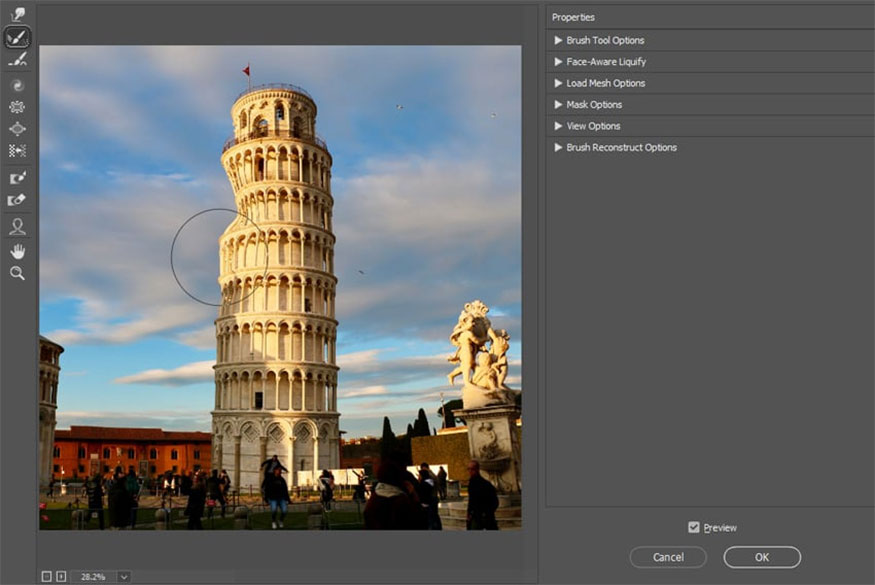Select the Bloat tool
This screenshot has width=875, height=585.
(17, 128)
